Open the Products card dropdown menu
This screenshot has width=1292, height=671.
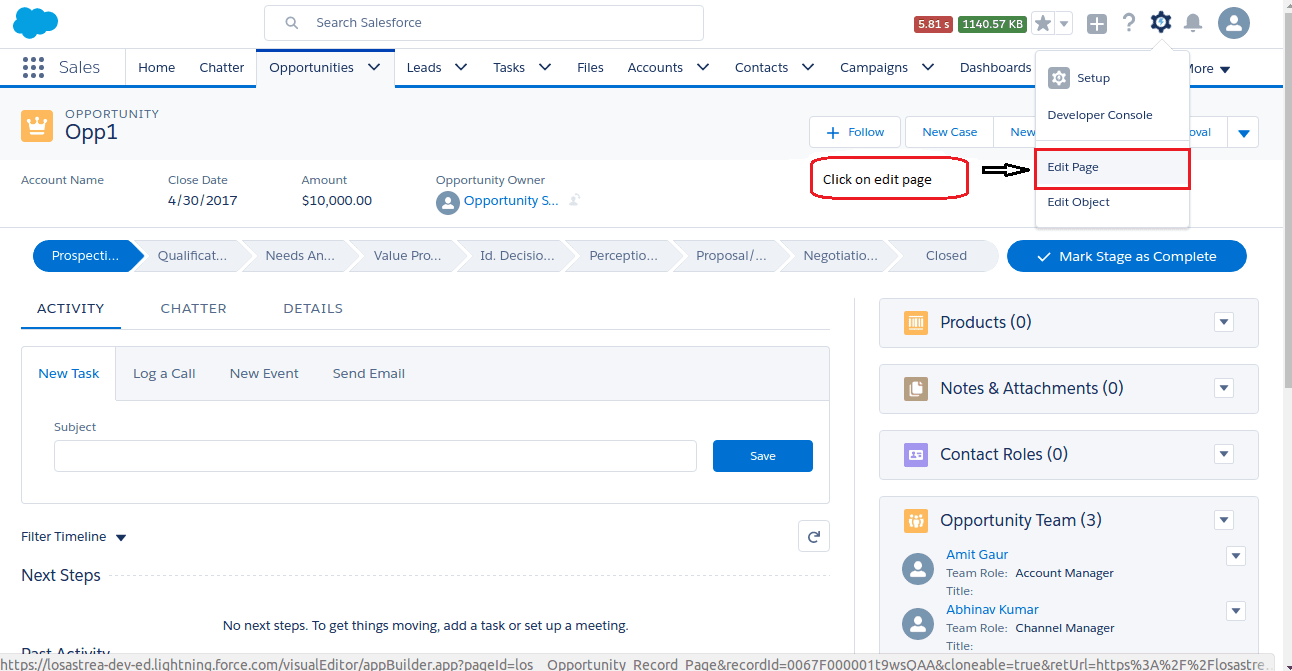(x=1224, y=322)
